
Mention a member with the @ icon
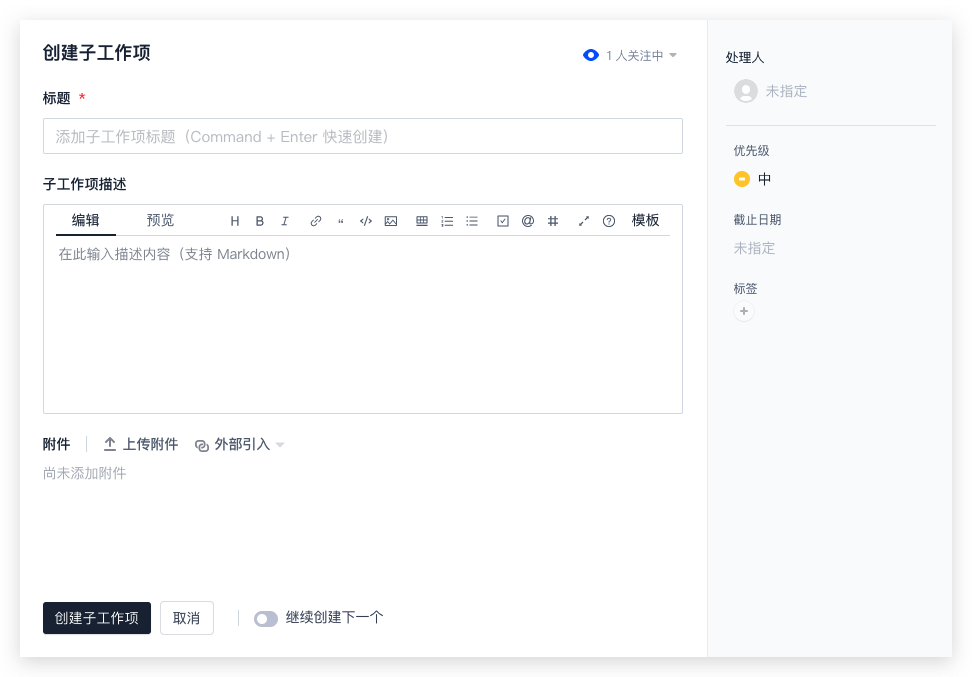tap(528, 221)
